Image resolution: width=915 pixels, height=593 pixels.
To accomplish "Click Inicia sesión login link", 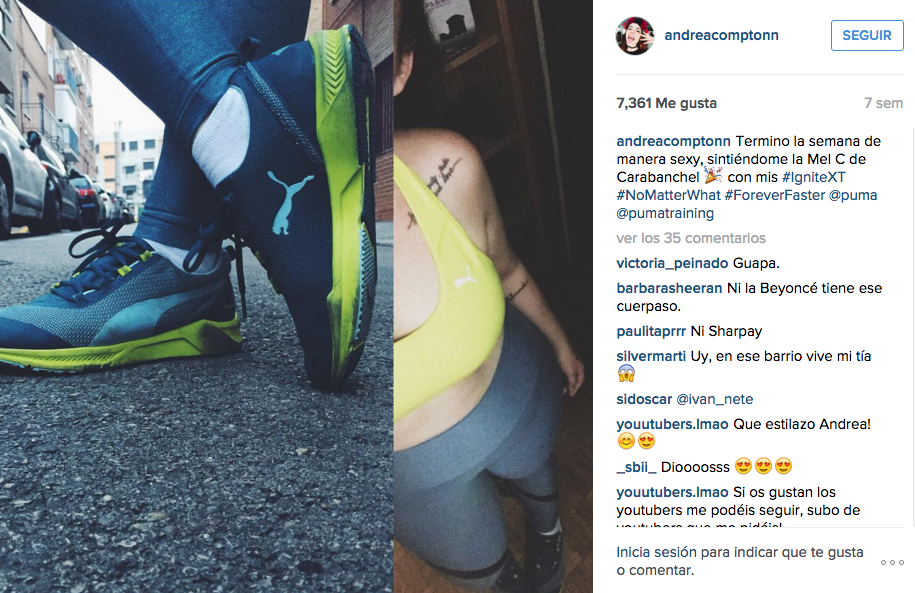I will point(656,552).
